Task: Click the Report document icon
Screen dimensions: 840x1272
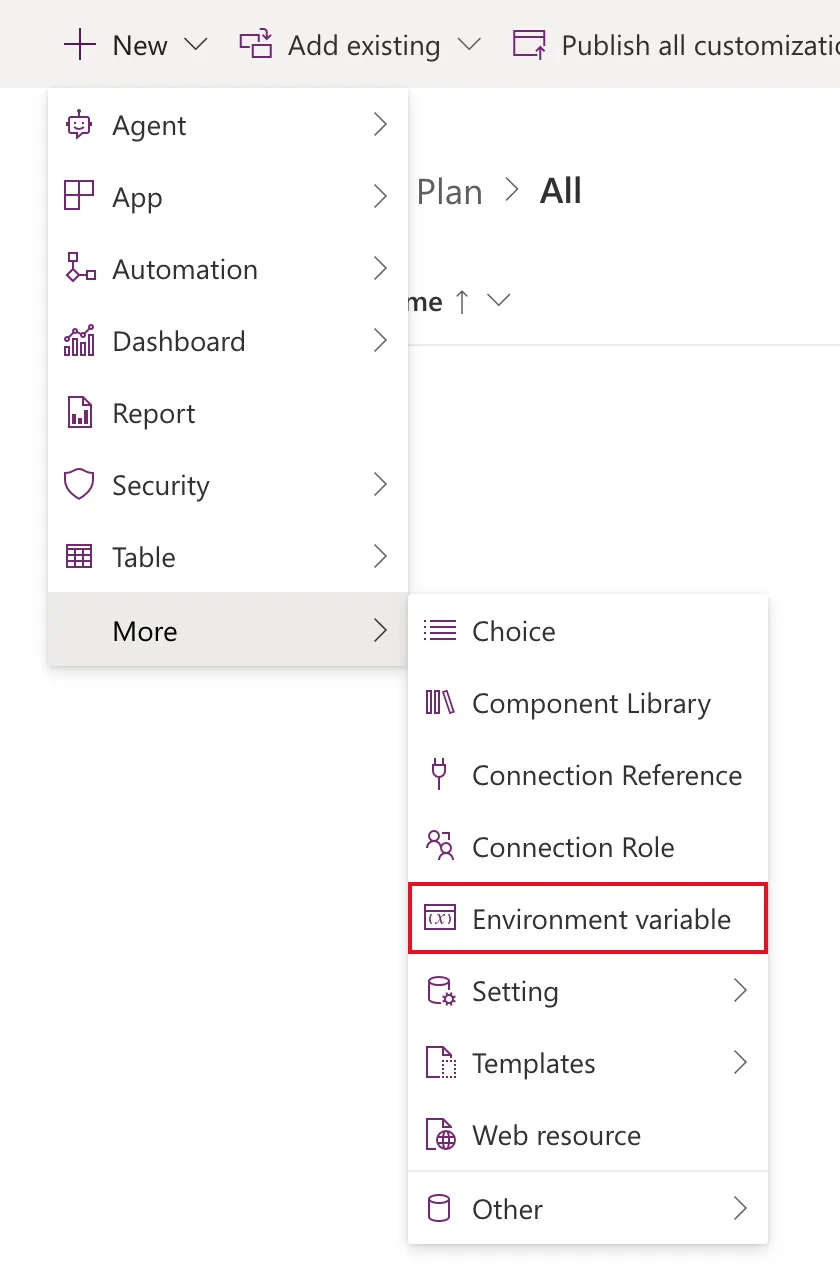Action: pyautogui.click(x=79, y=413)
